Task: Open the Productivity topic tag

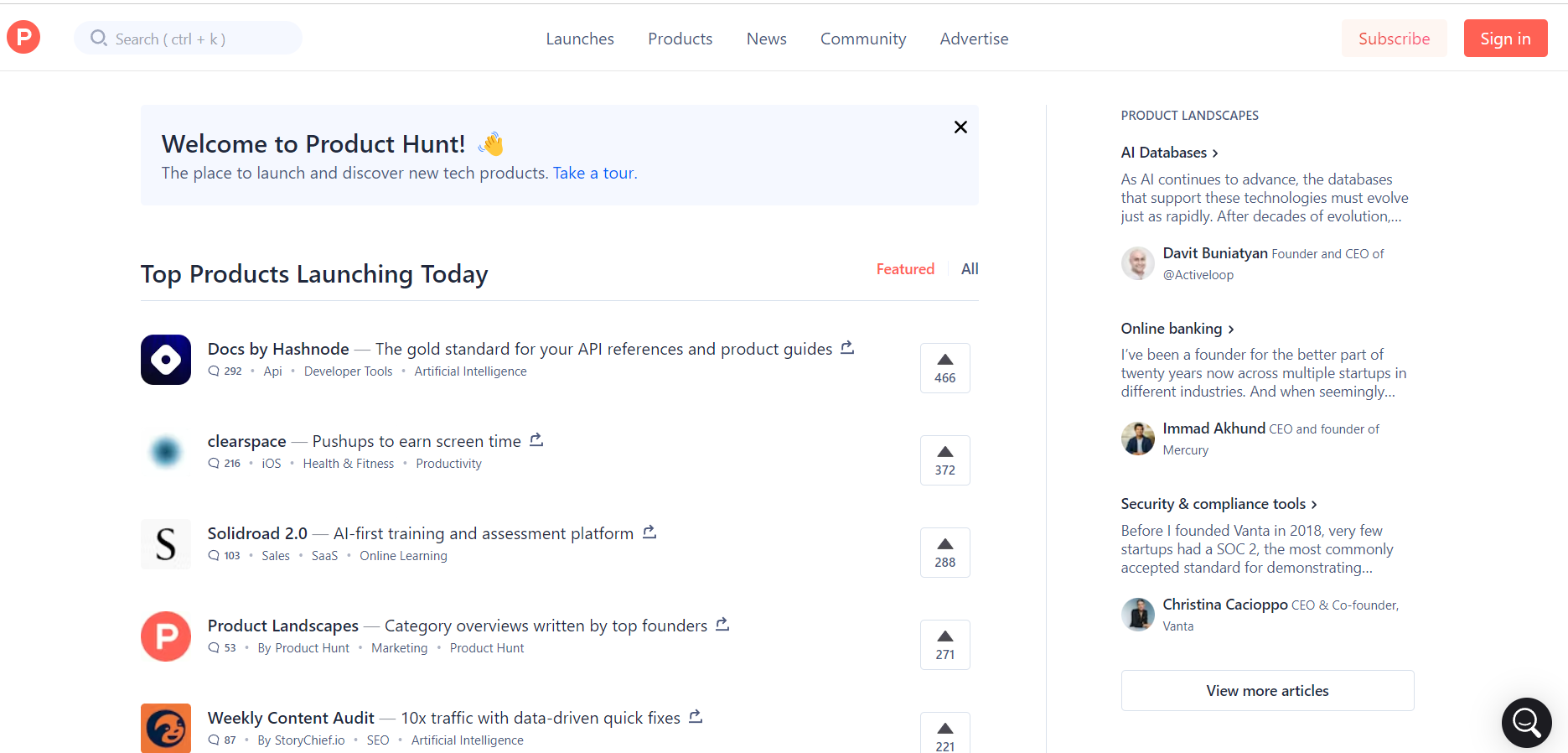Action: point(448,463)
